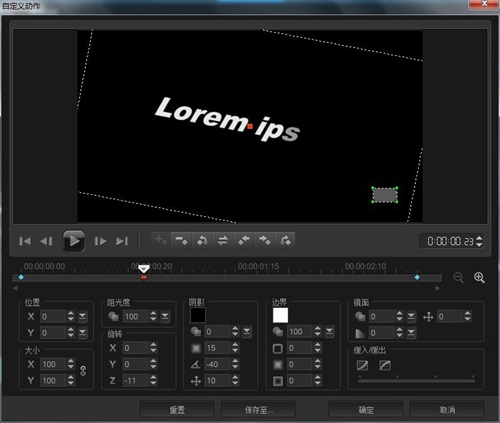Select the end keyframe diamond on timeline
Image resolution: width=500 pixels, height=423 pixels.
(417, 277)
